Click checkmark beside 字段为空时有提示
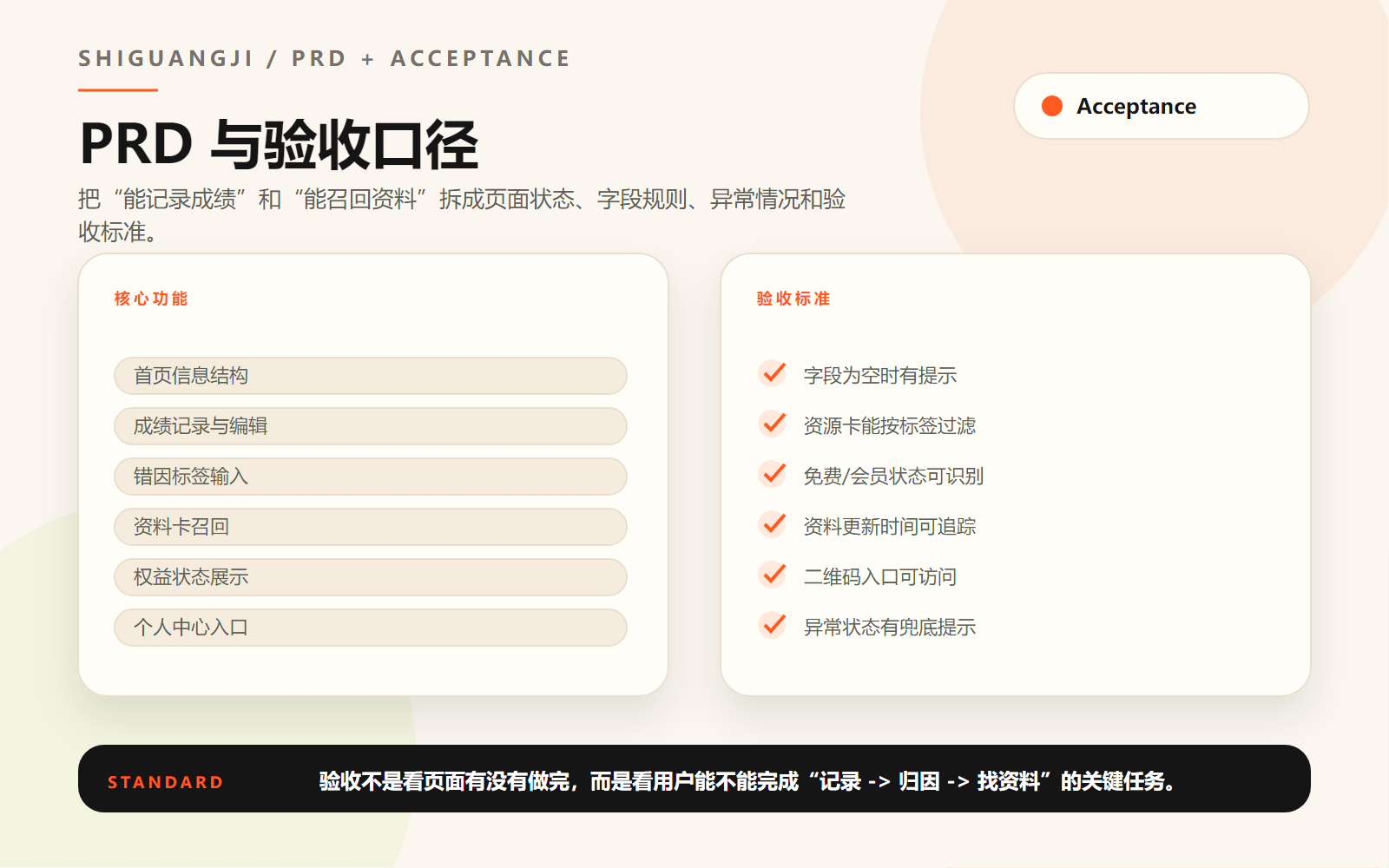The width and height of the screenshot is (1389, 868). 773,374
